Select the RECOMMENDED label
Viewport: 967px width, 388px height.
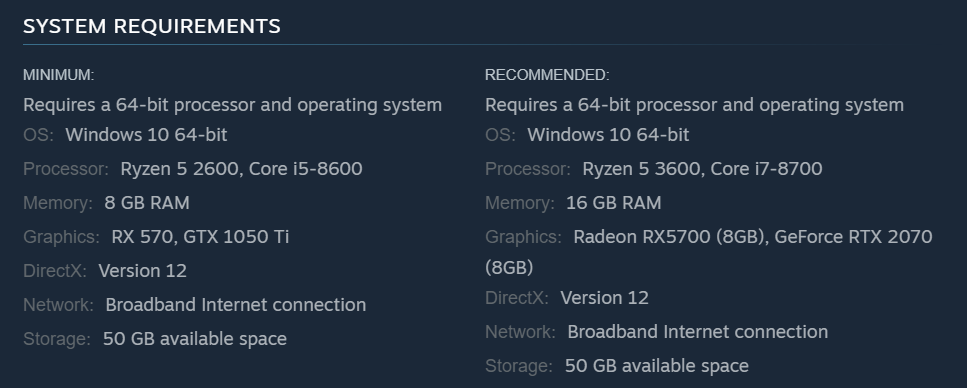(547, 75)
